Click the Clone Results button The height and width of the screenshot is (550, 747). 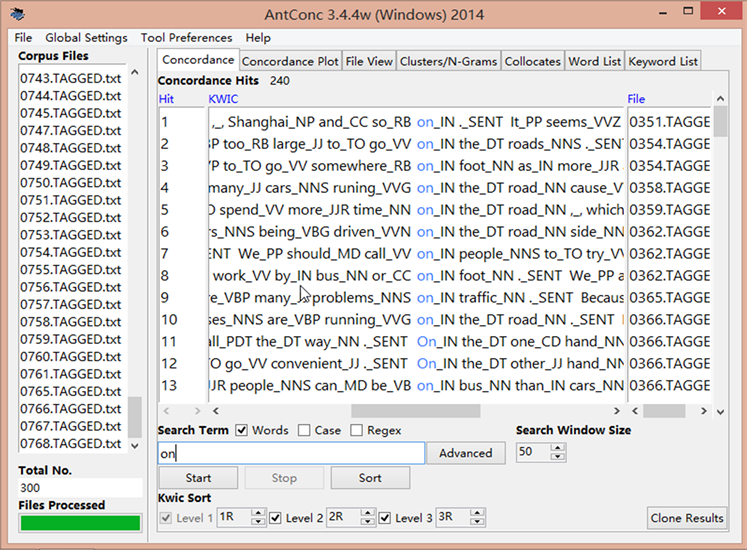[x=687, y=518]
